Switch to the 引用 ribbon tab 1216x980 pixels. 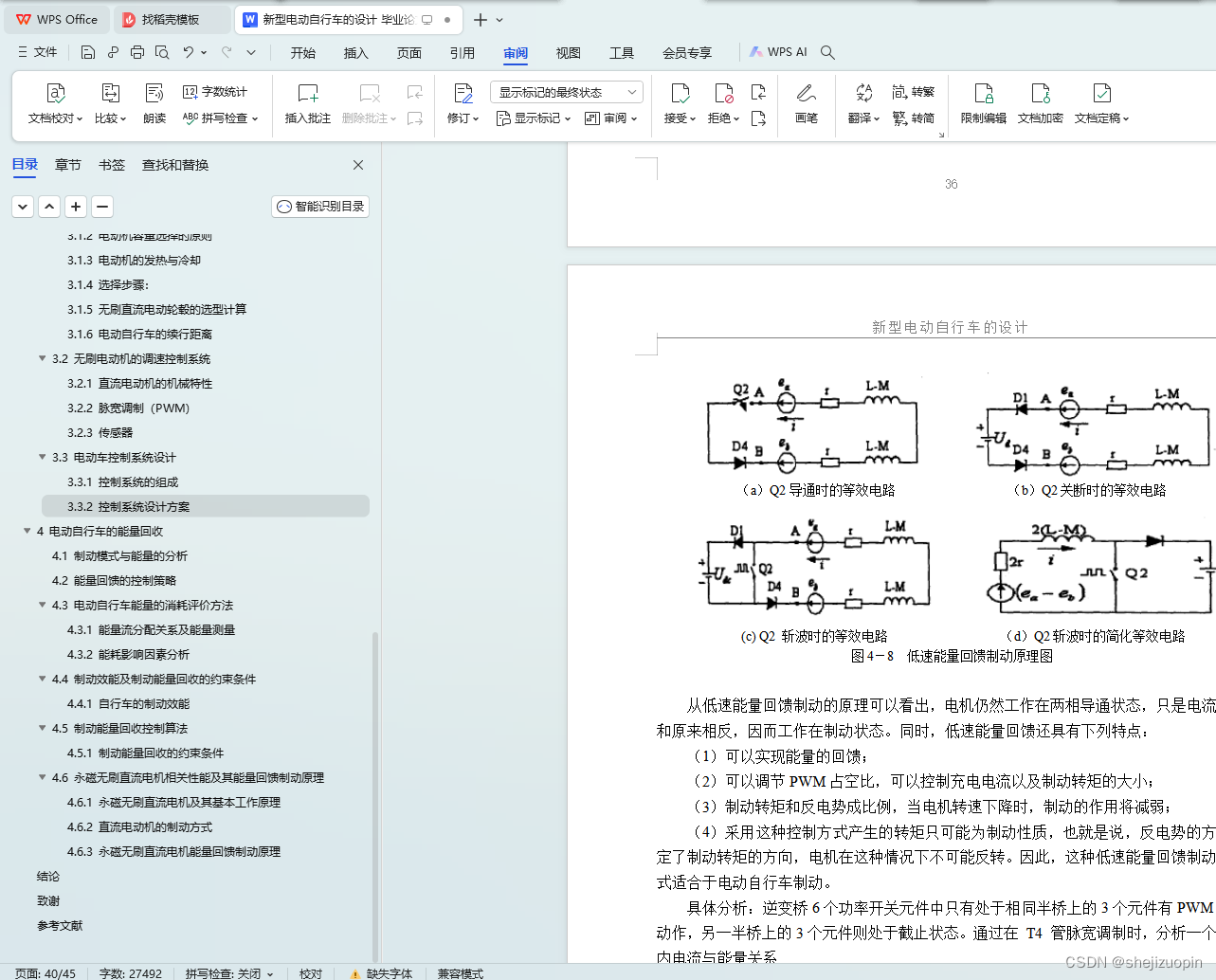point(463,53)
